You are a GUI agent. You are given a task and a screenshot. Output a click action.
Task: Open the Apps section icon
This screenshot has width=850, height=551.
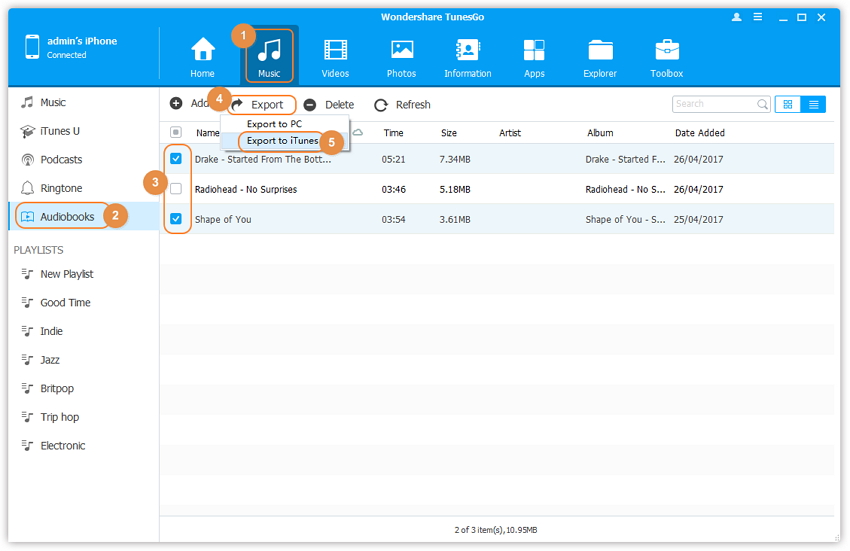(x=534, y=56)
